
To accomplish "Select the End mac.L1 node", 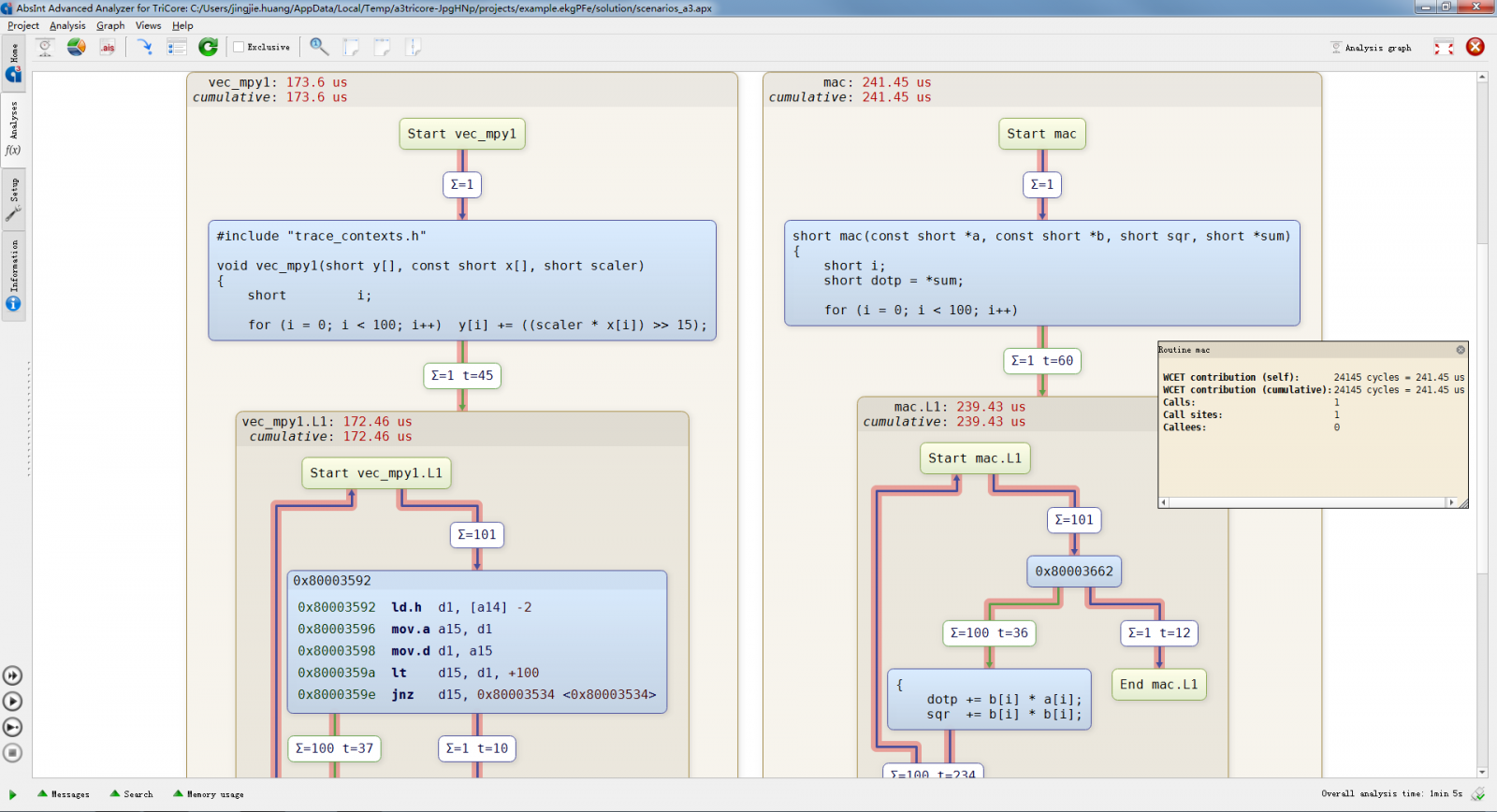I will pos(1158,685).
